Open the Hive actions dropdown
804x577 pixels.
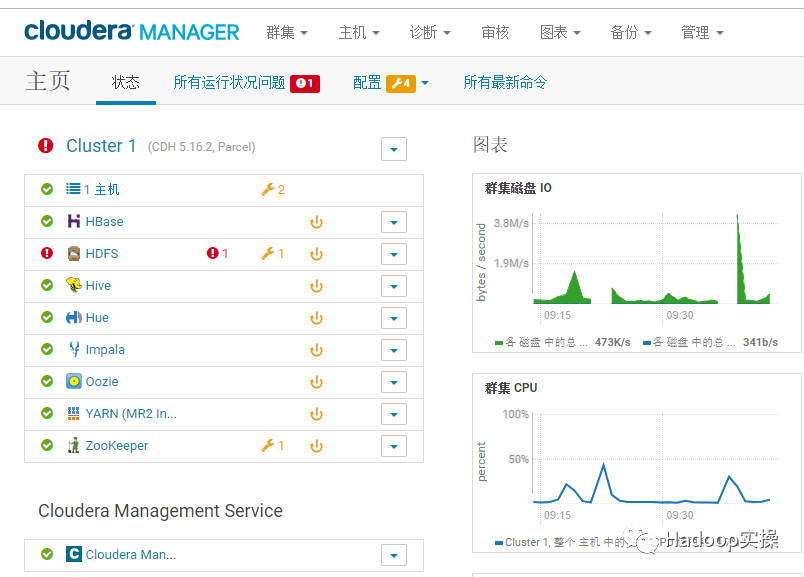click(394, 286)
